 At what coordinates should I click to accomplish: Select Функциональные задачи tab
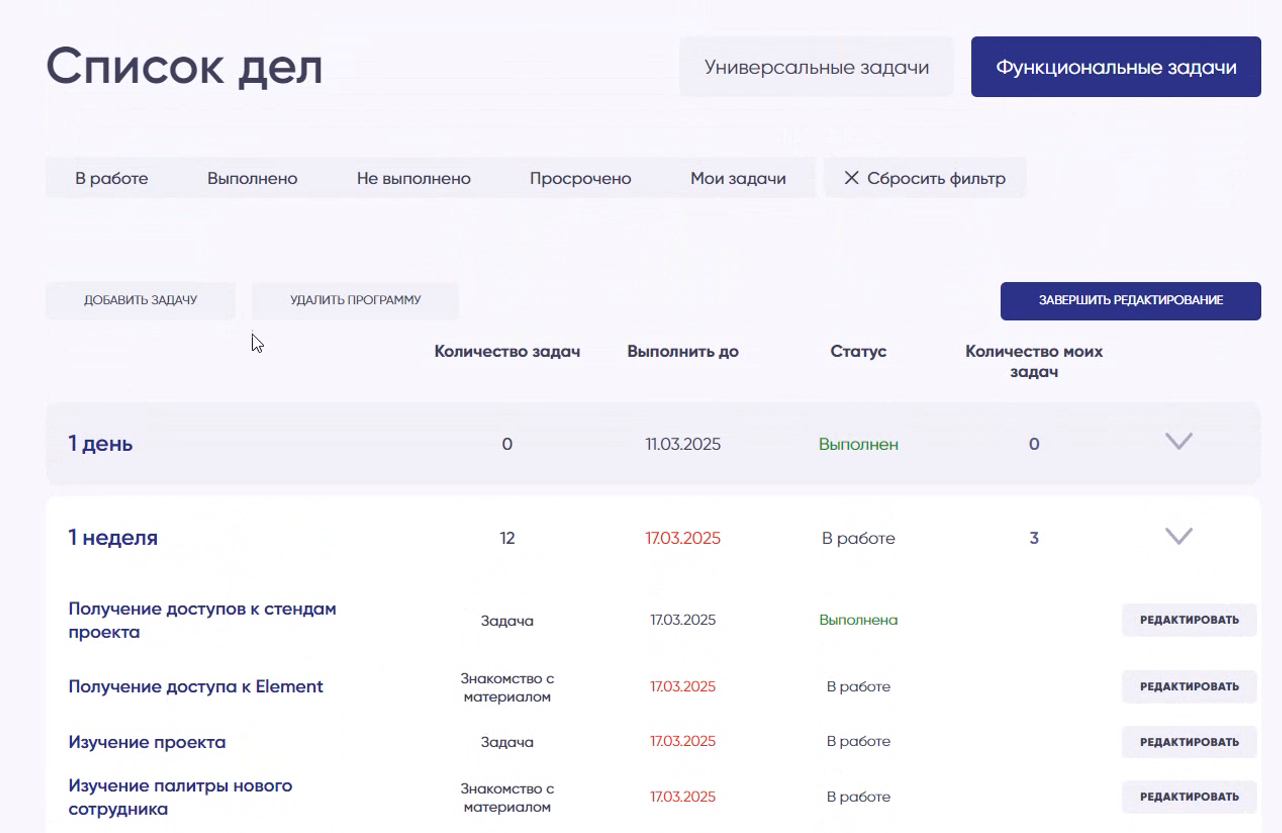click(x=1115, y=68)
